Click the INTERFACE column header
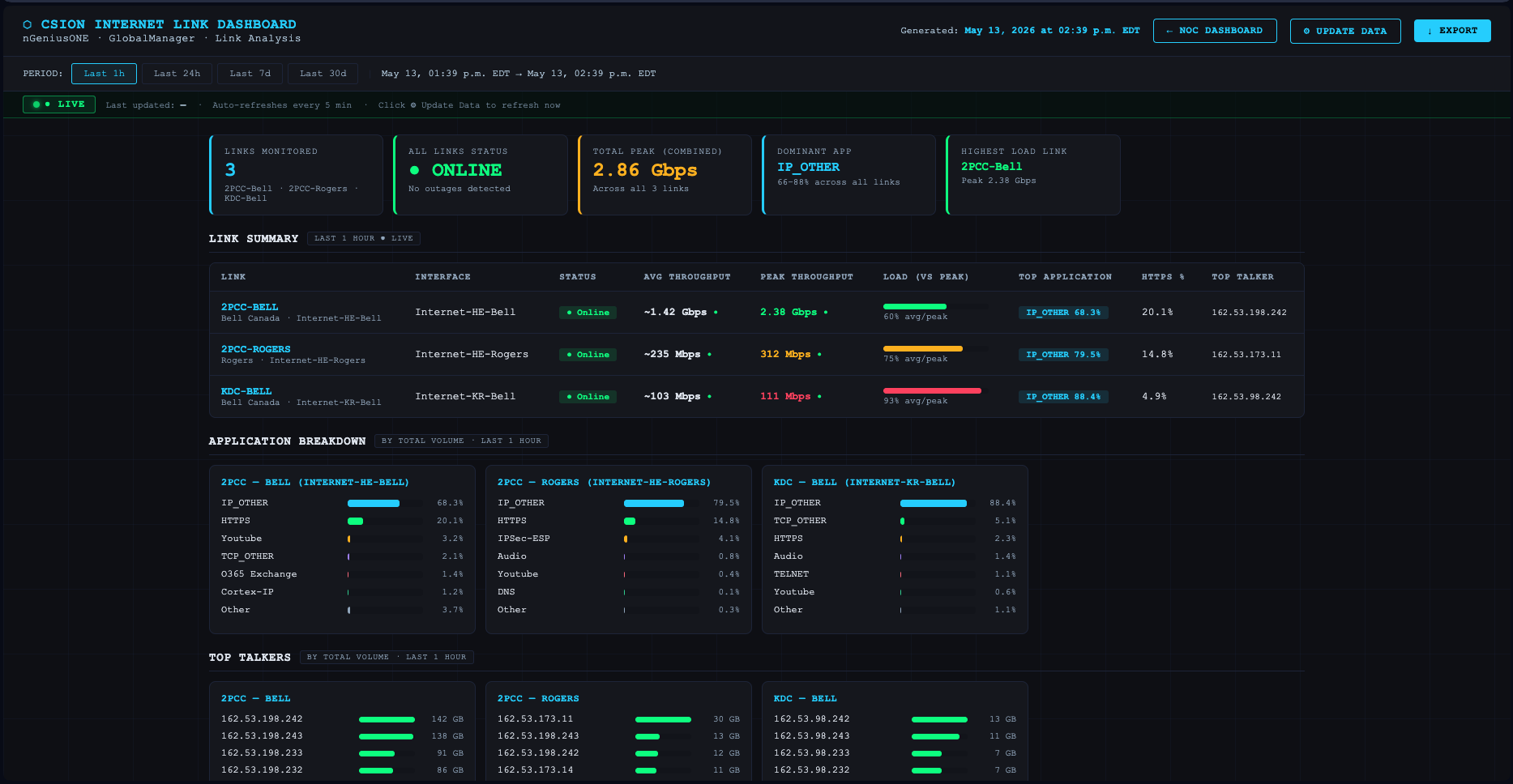This screenshot has width=1513, height=784. [442, 277]
